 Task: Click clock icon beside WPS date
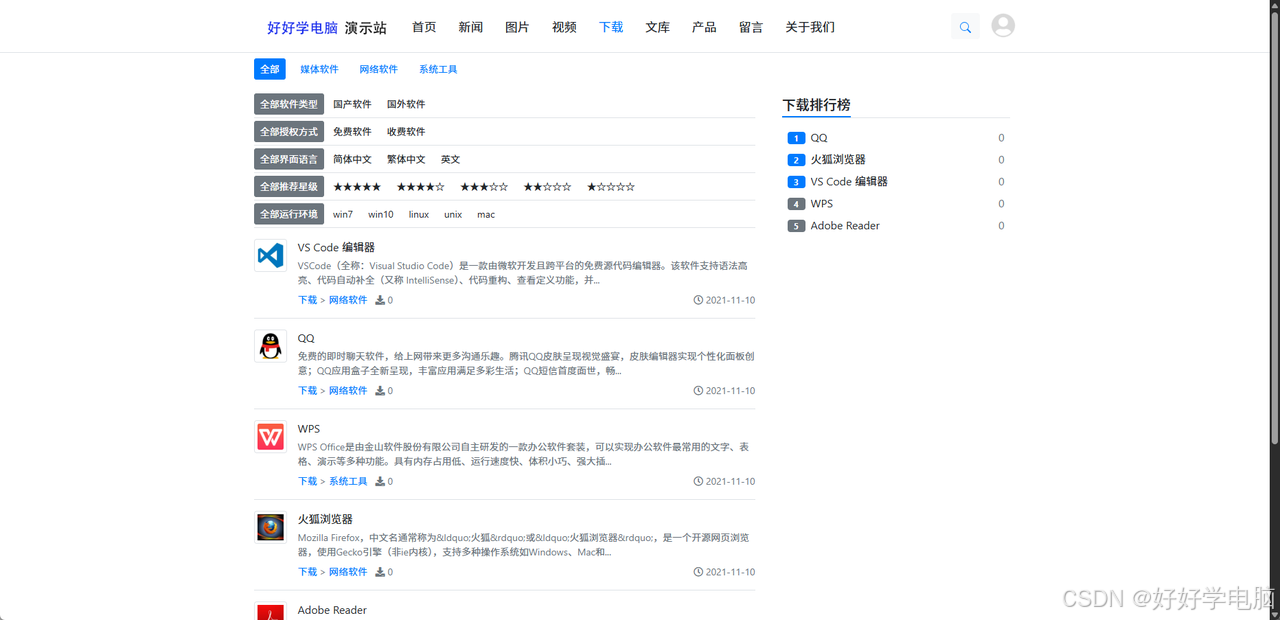coord(698,481)
